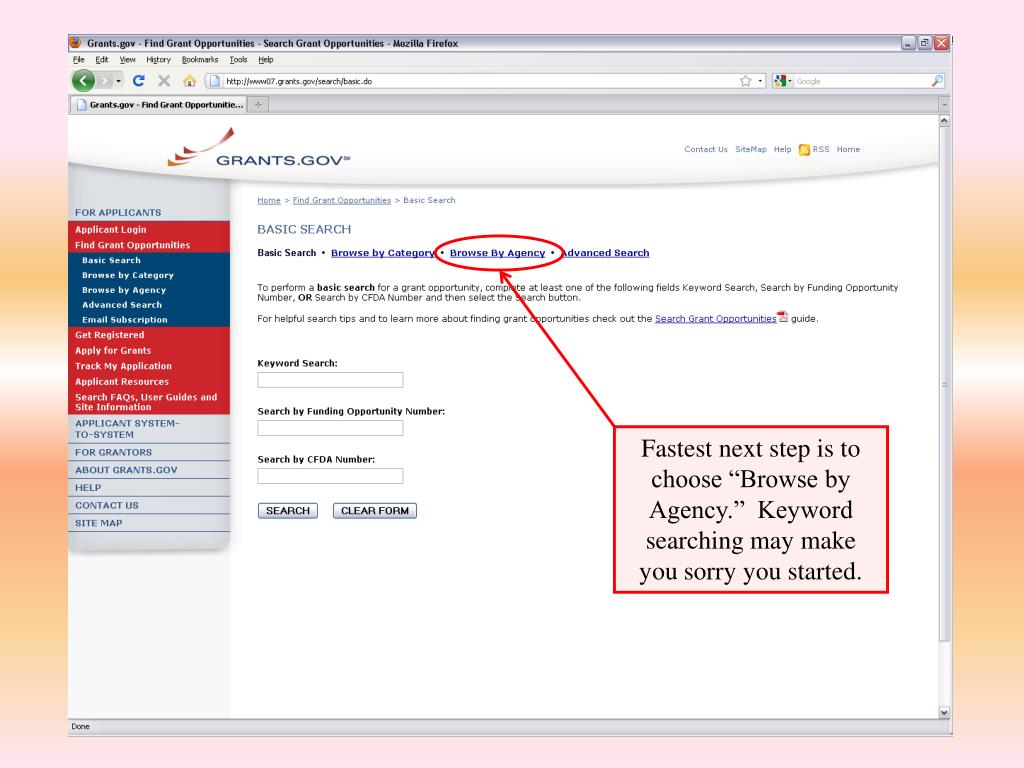Select the Grants.gov Find Grant Opportunities tab
Viewport: 1024px width, 768px height.
pos(158,104)
